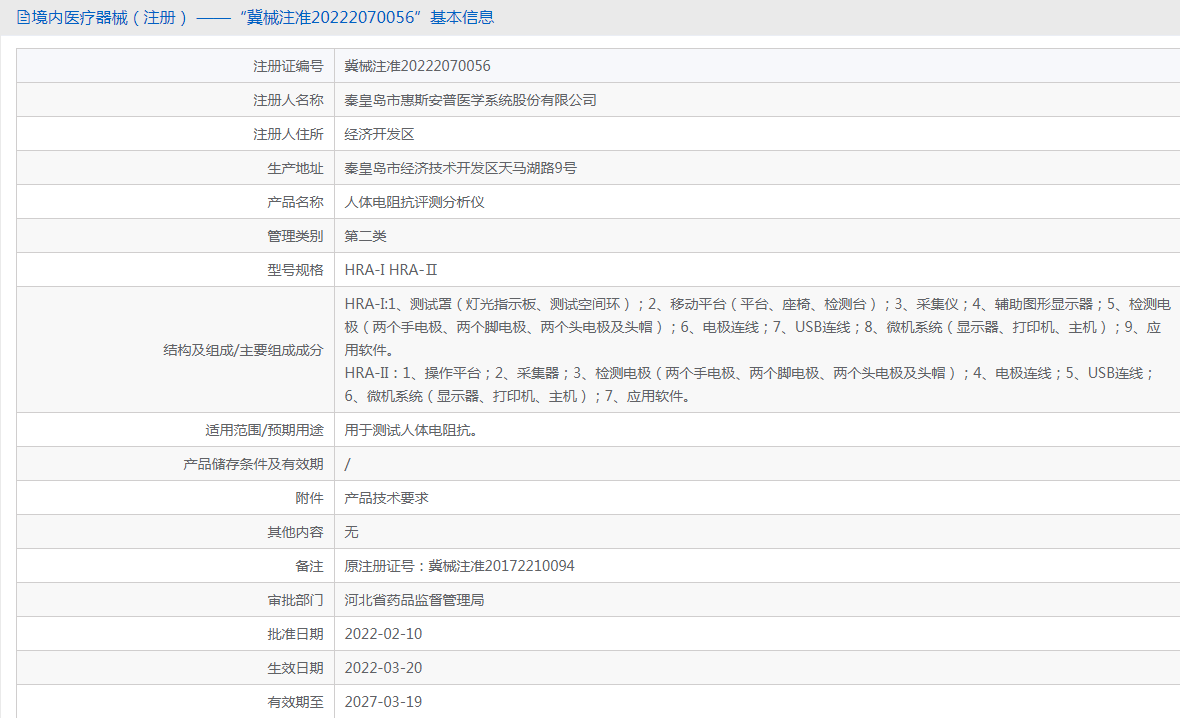Click the document icon before 境内医疗器械 title

point(23,17)
